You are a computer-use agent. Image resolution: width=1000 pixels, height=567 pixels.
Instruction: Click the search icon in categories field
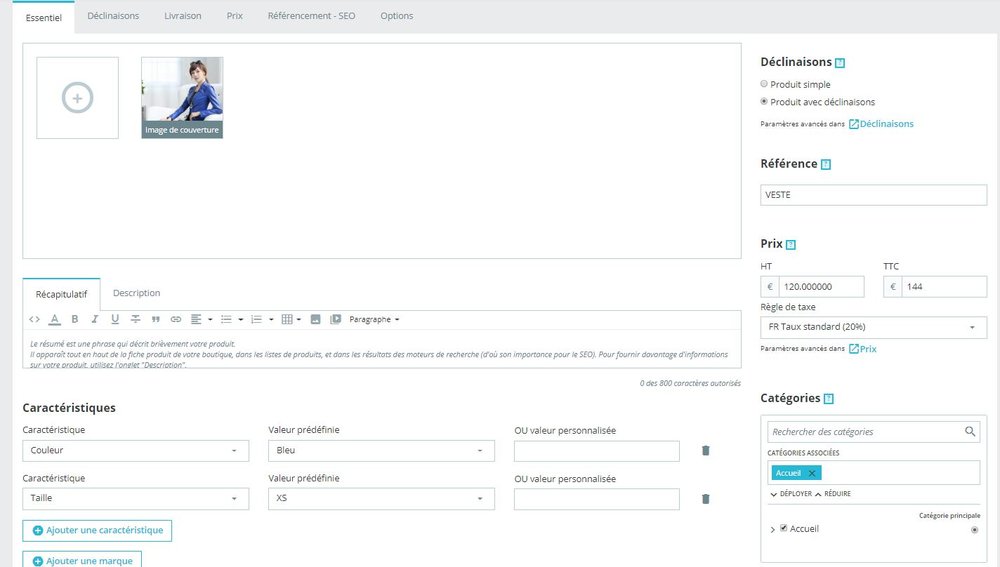[x=970, y=432]
